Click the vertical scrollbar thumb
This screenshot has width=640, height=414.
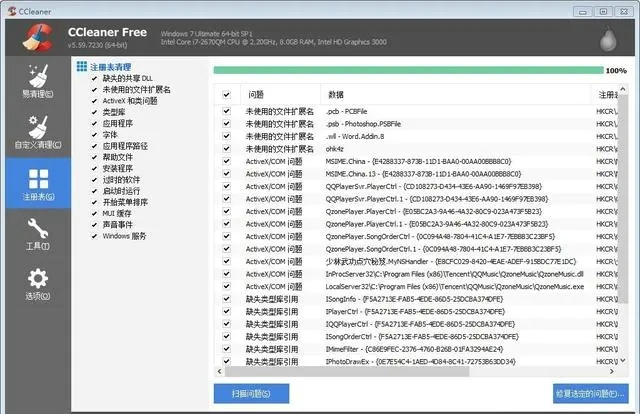tap(623, 198)
